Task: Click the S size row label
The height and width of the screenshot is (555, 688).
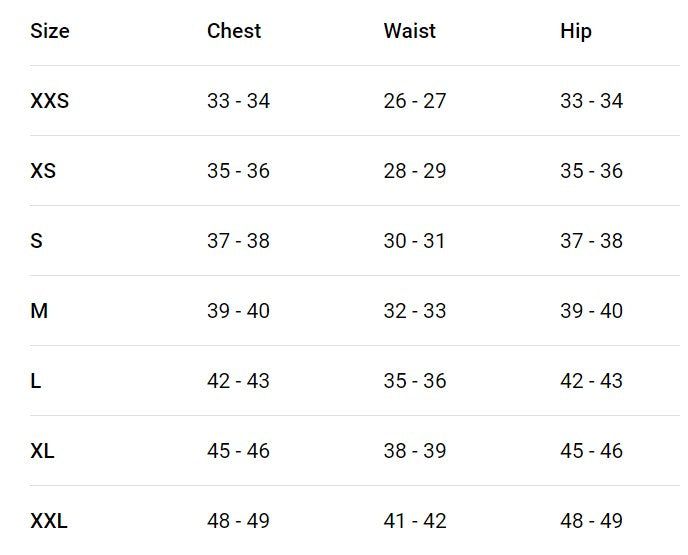Action: 36,241
